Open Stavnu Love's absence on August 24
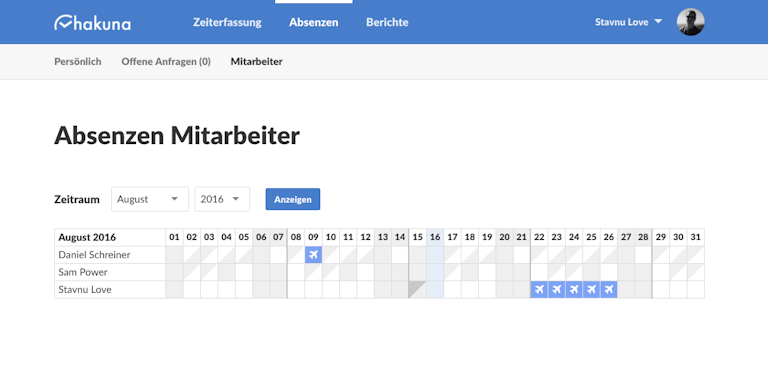 574,289
